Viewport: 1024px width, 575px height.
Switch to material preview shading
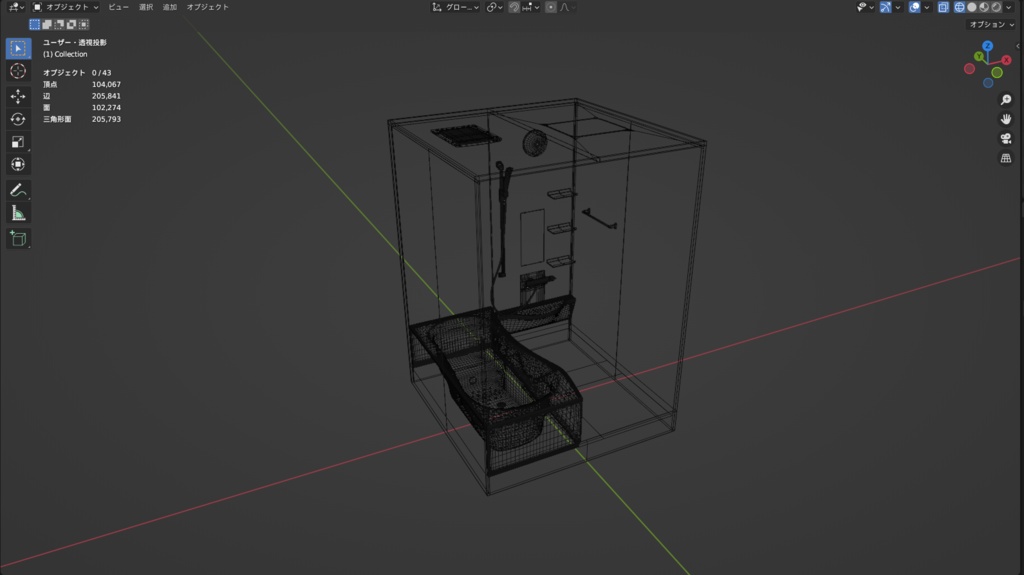click(984, 7)
